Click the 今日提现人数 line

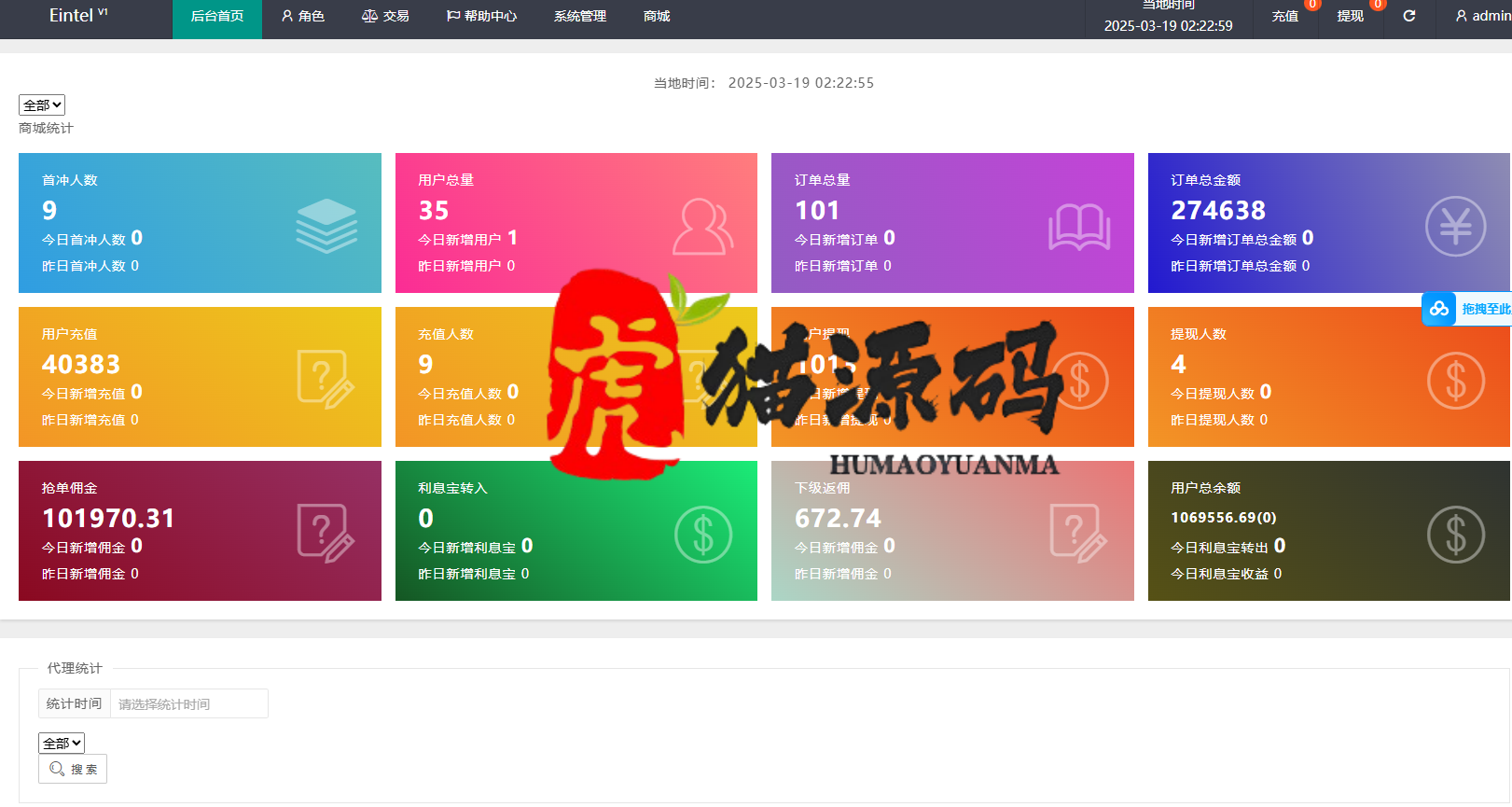click(x=1221, y=393)
